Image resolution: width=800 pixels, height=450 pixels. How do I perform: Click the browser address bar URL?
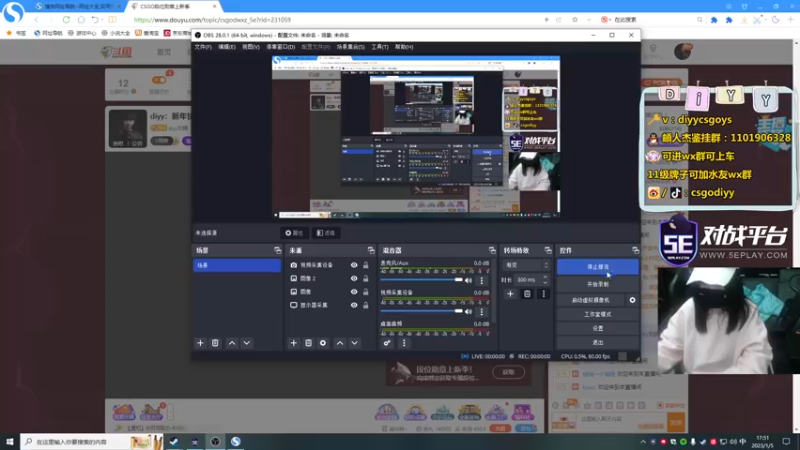(x=212, y=20)
